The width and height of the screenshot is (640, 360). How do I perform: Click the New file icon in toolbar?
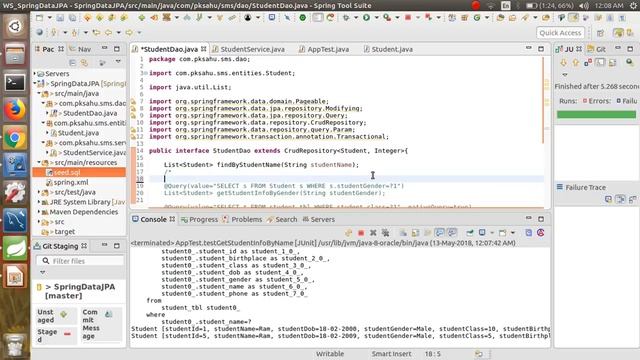tap(40, 18)
